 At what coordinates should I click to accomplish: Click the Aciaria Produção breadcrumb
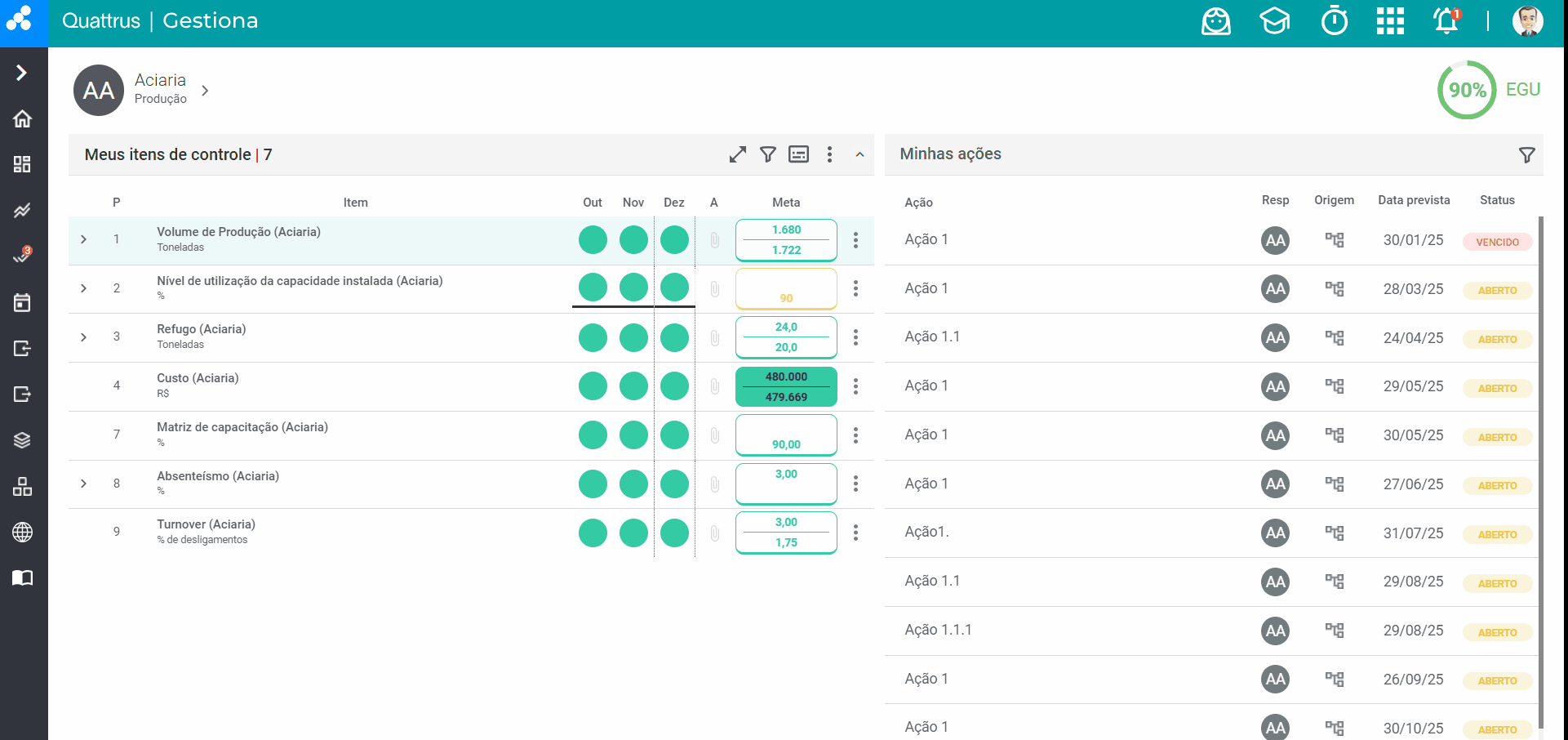[x=161, y=89]
